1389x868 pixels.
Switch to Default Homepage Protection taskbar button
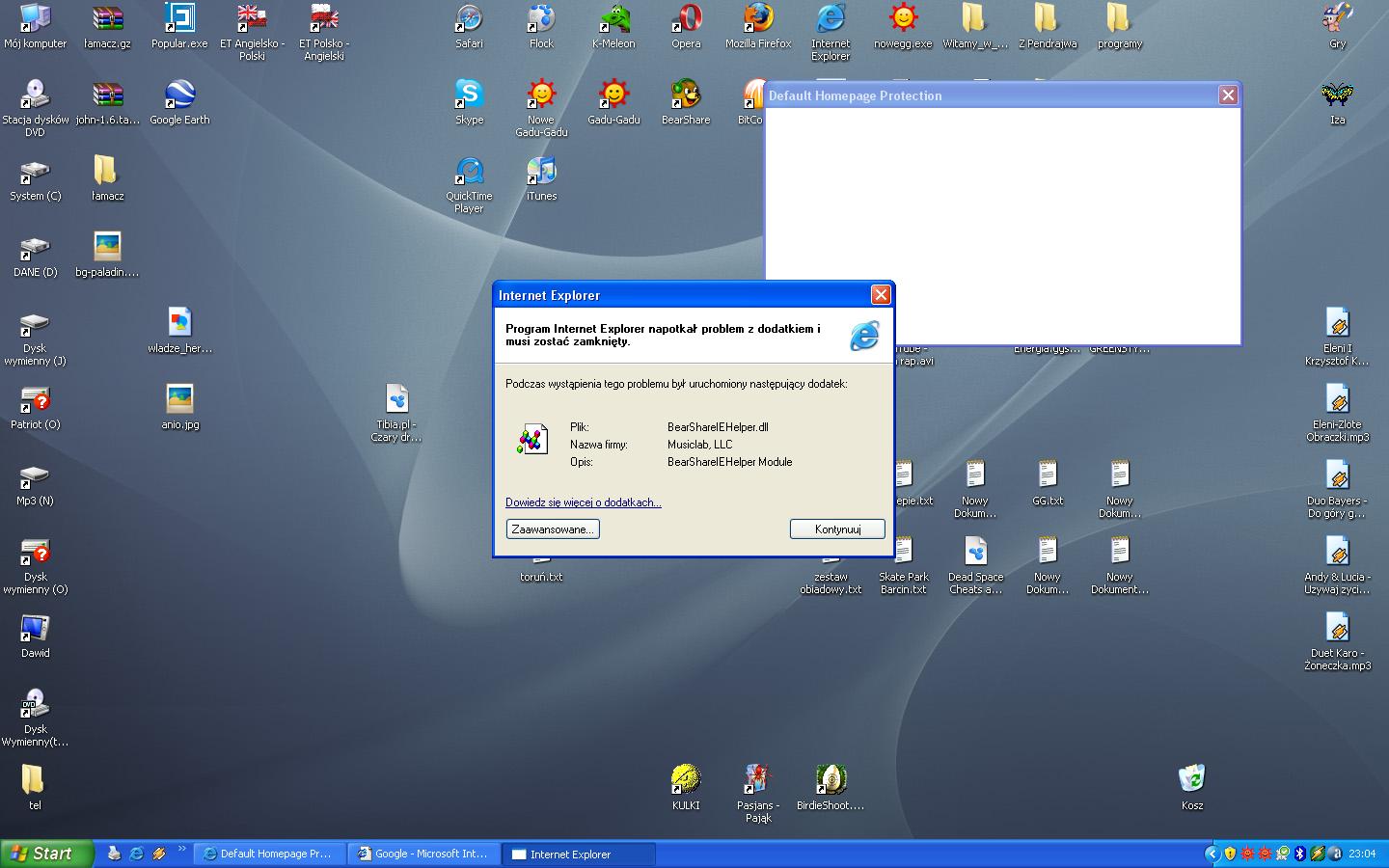click(269, 854)
